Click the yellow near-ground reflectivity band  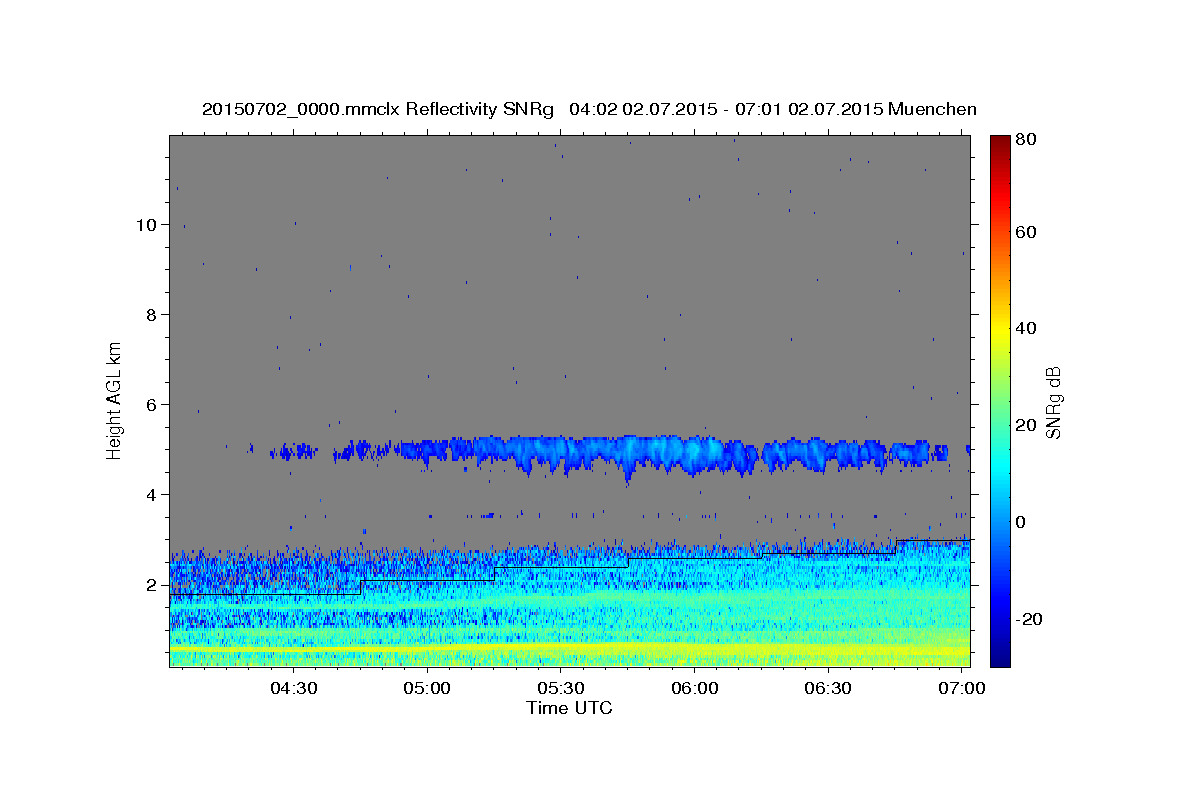(x=570, y=649)
